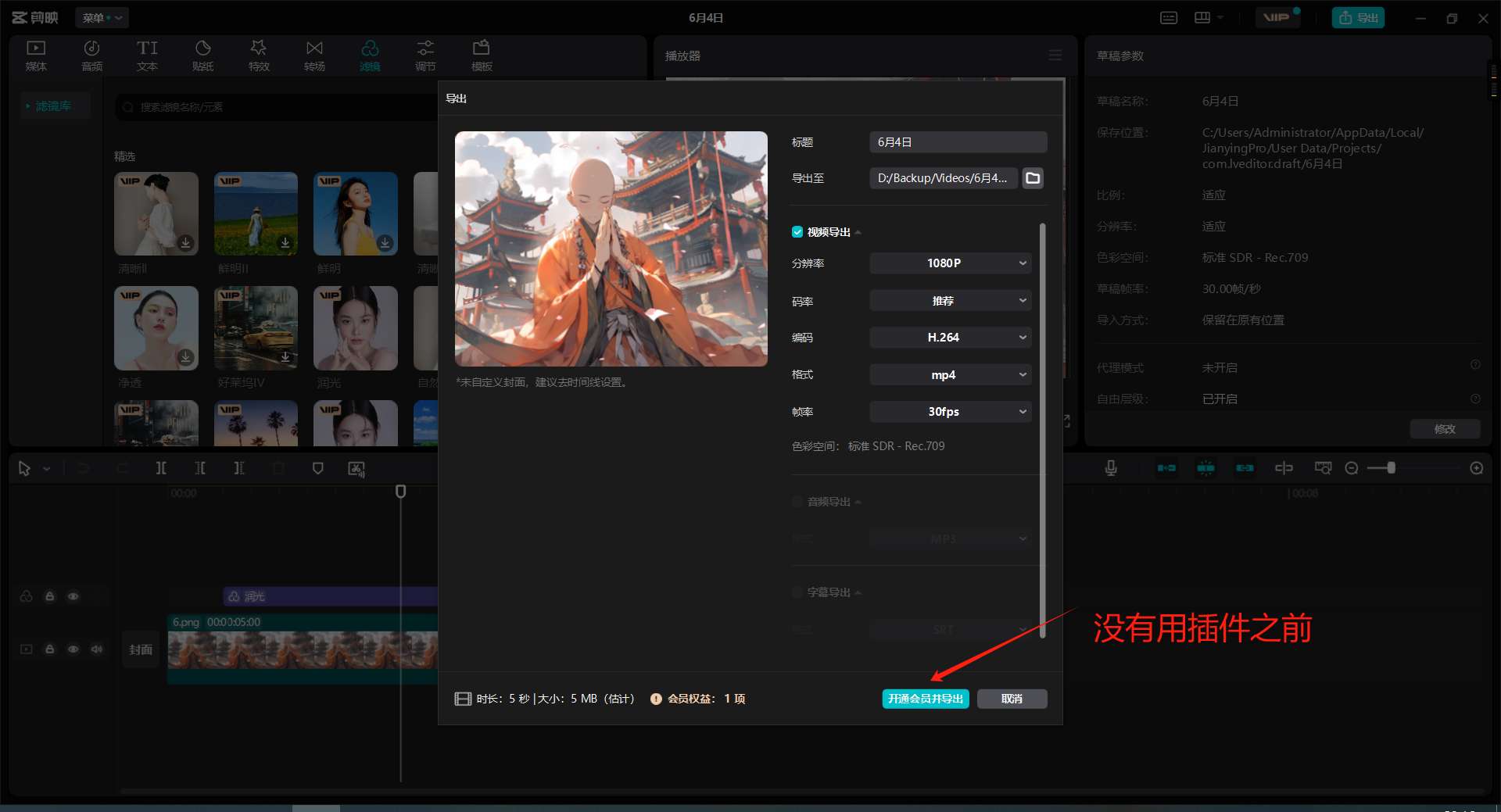The height and width of the screenshot is (812, 1501).
Task: Uncheck the video export checkbox
Action: point(797,232)
